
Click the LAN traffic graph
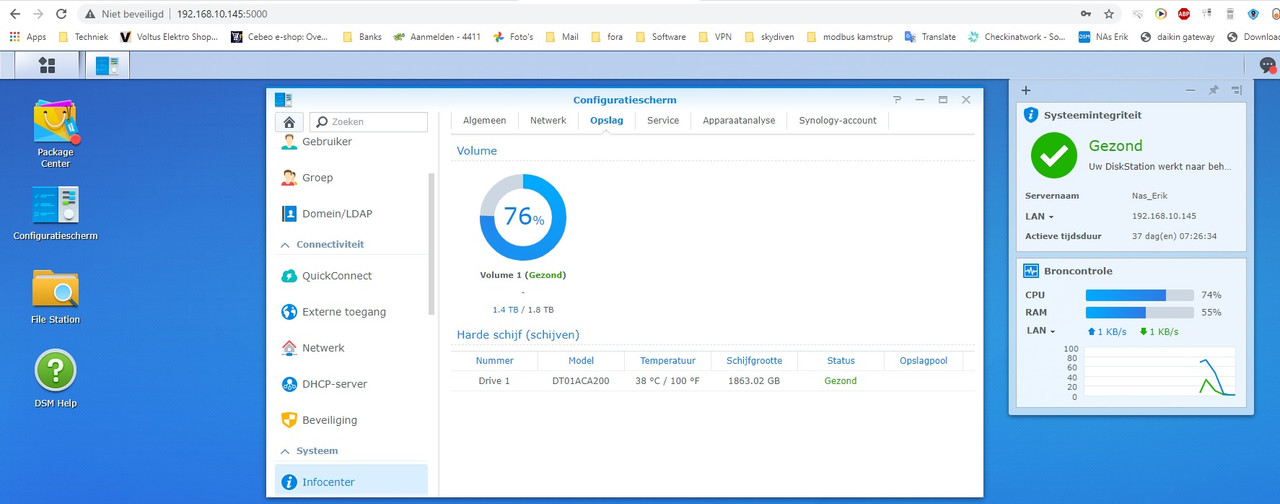(x=1162, y=372)
